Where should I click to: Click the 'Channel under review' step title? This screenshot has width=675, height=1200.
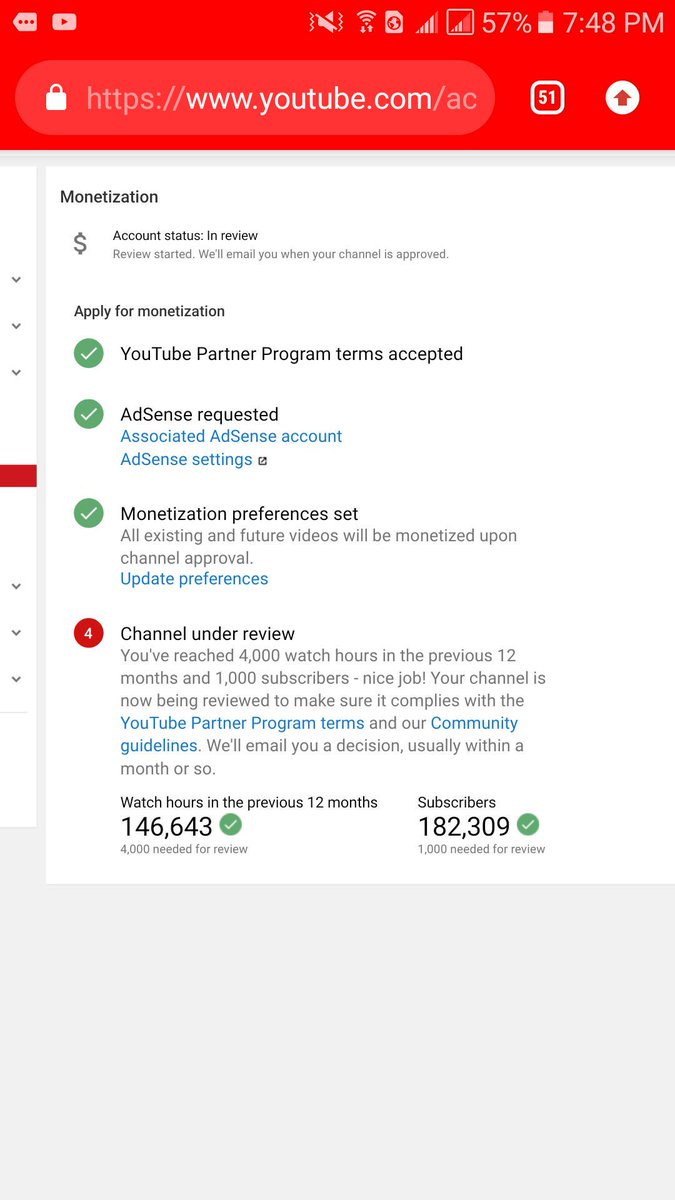click(207, 633)
